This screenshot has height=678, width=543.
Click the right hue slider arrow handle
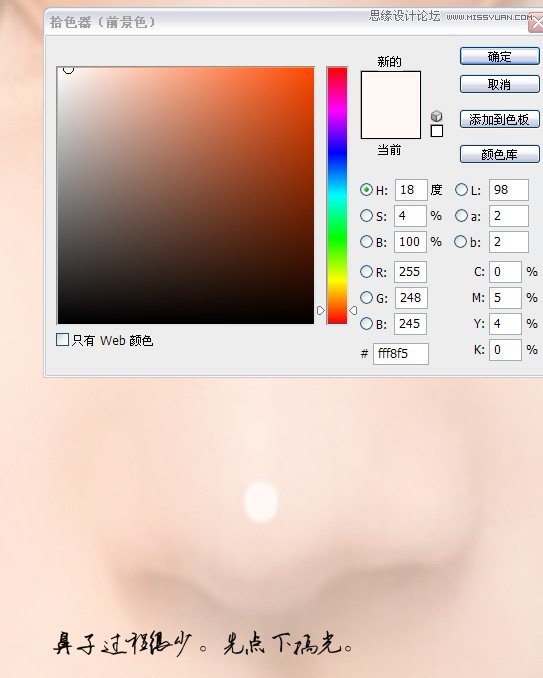[353, 310]
